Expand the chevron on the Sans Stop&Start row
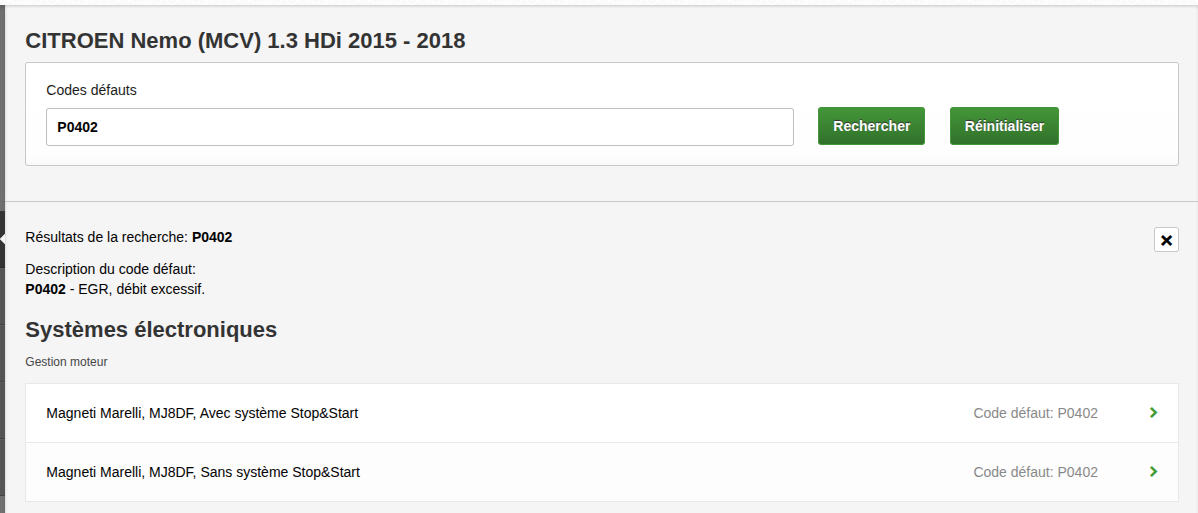1198x513 pixels. [x=1154, y=472]
